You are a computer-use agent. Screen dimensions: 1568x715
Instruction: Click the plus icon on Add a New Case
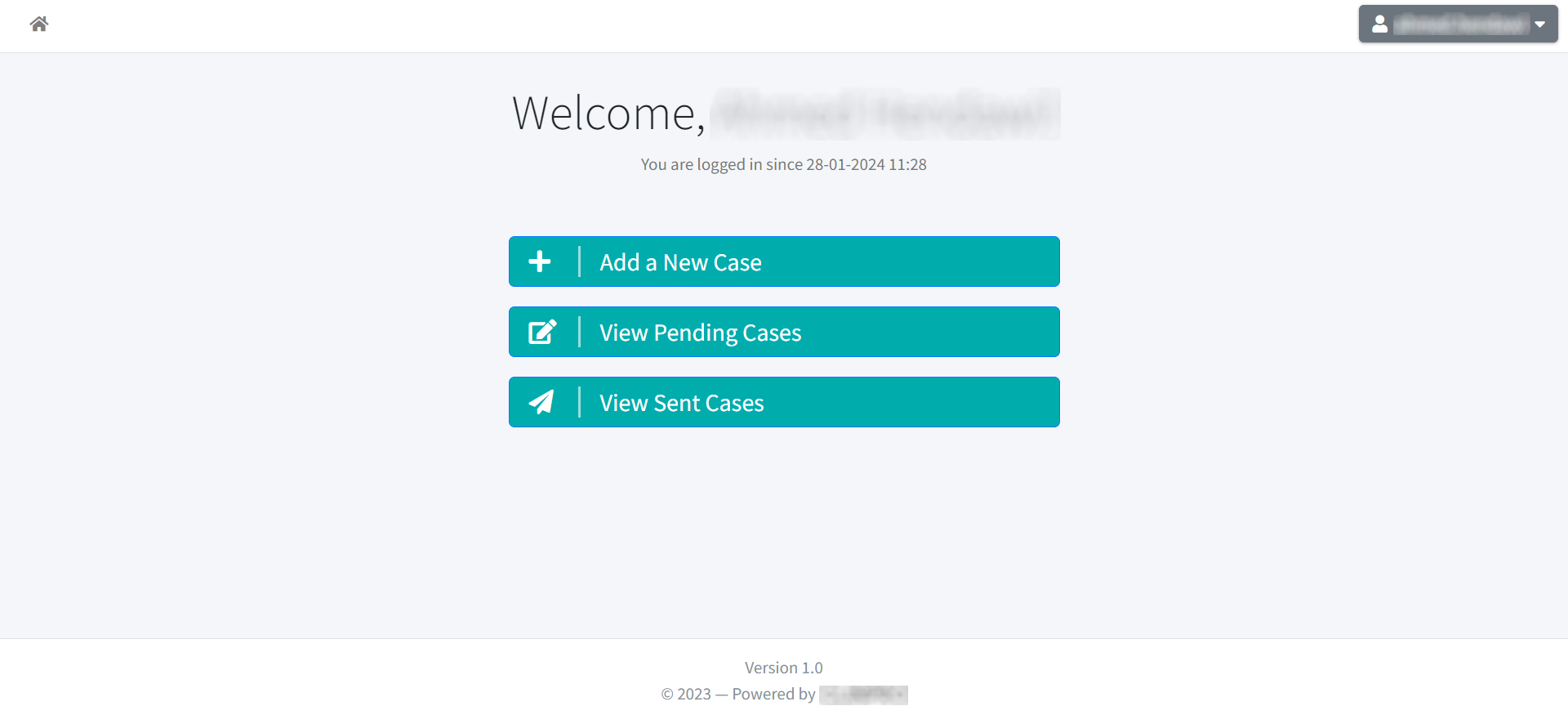[x=540, y=261]
